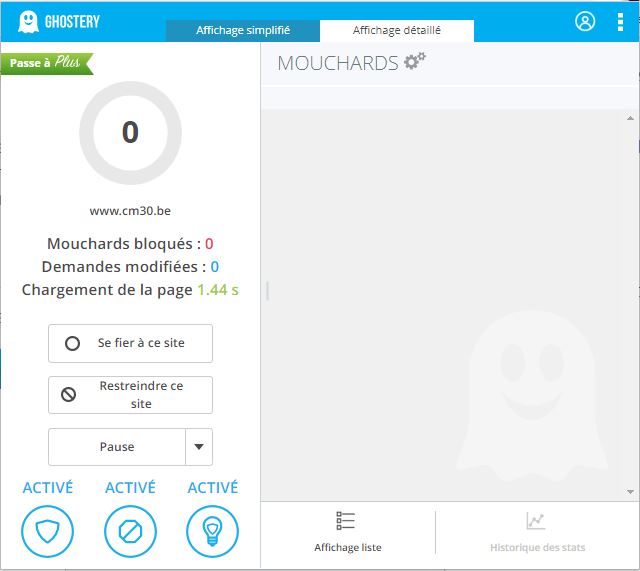This screenshot has width=640, height=571.
Task: Click the stats history chart icon
Action: click(x=536, y=521)
